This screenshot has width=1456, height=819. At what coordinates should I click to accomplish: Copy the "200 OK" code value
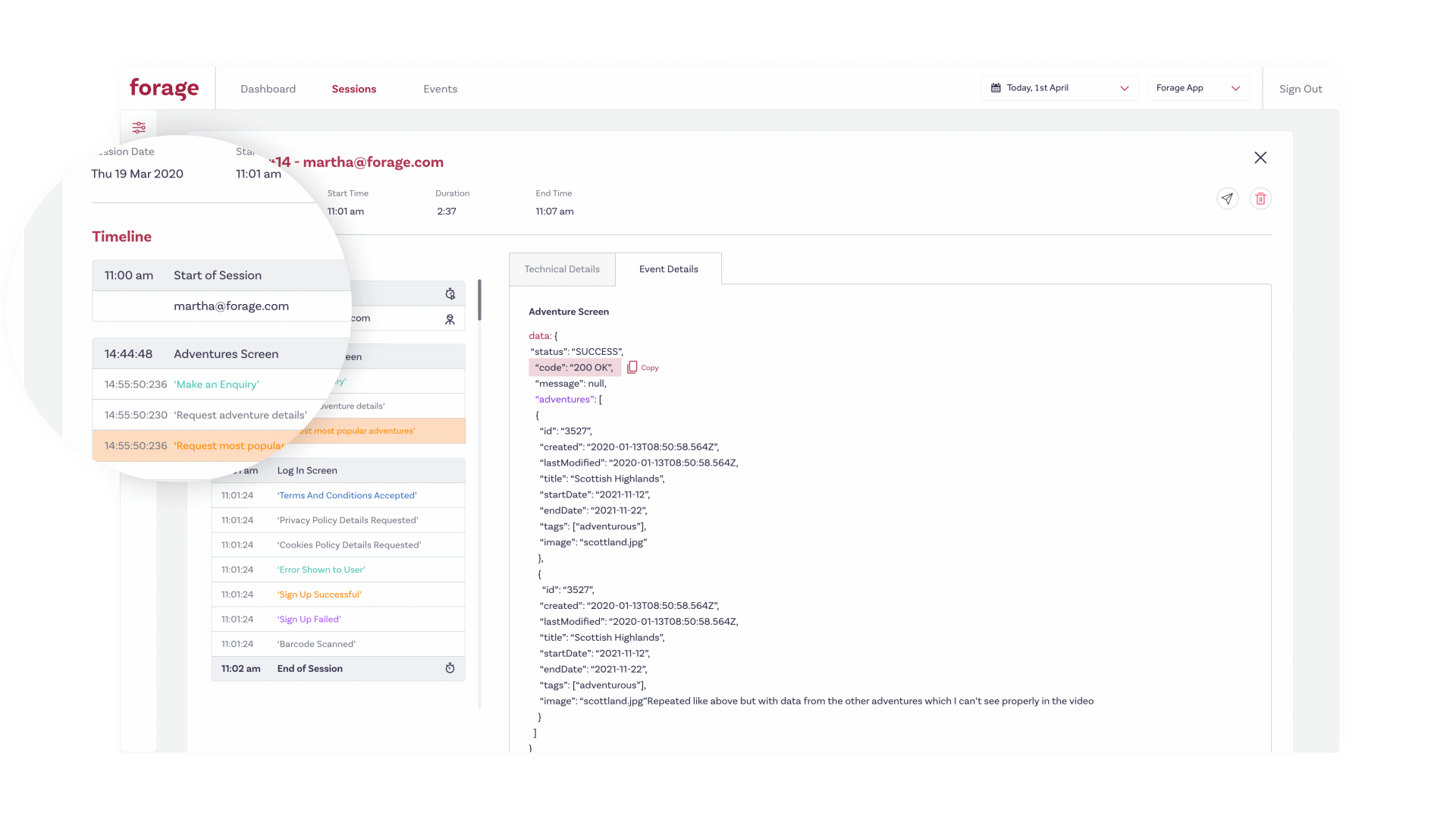tap(642, 367)
